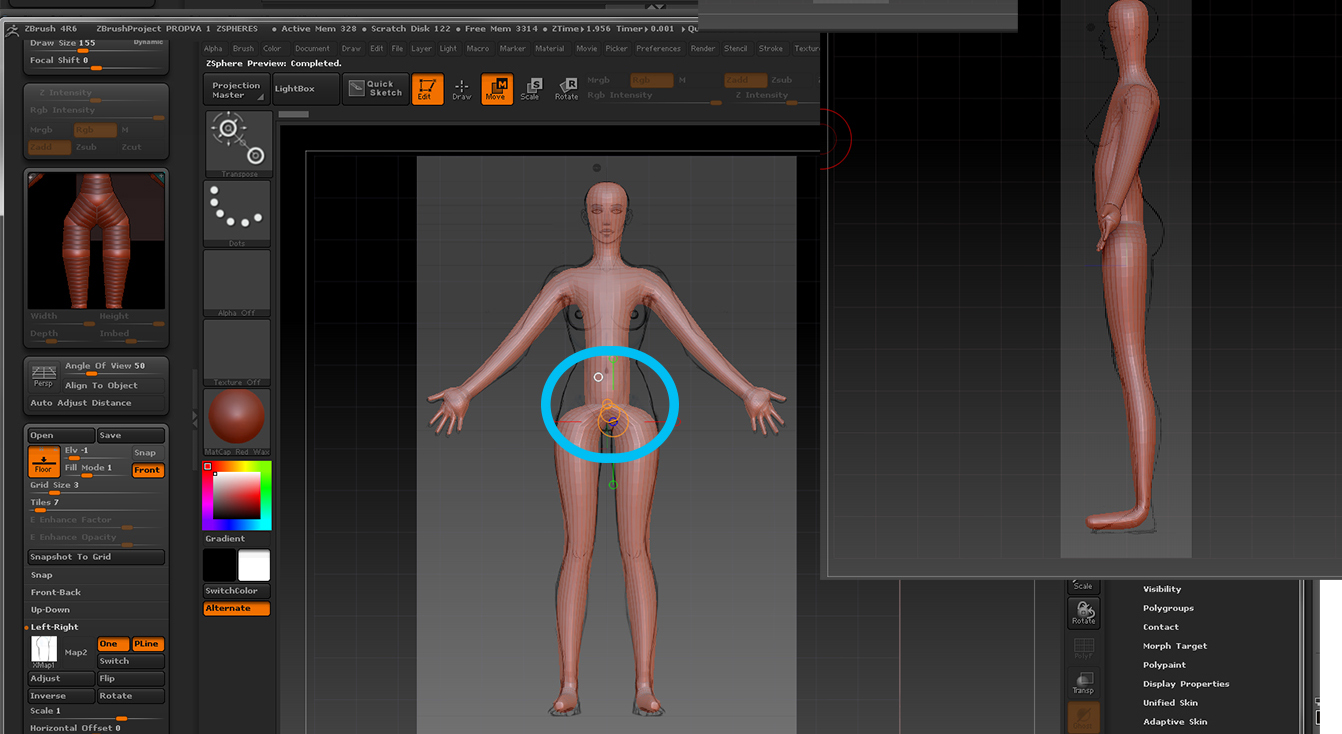
Task: Toggle Persp perspective view button
Action: tap(43, 375)
